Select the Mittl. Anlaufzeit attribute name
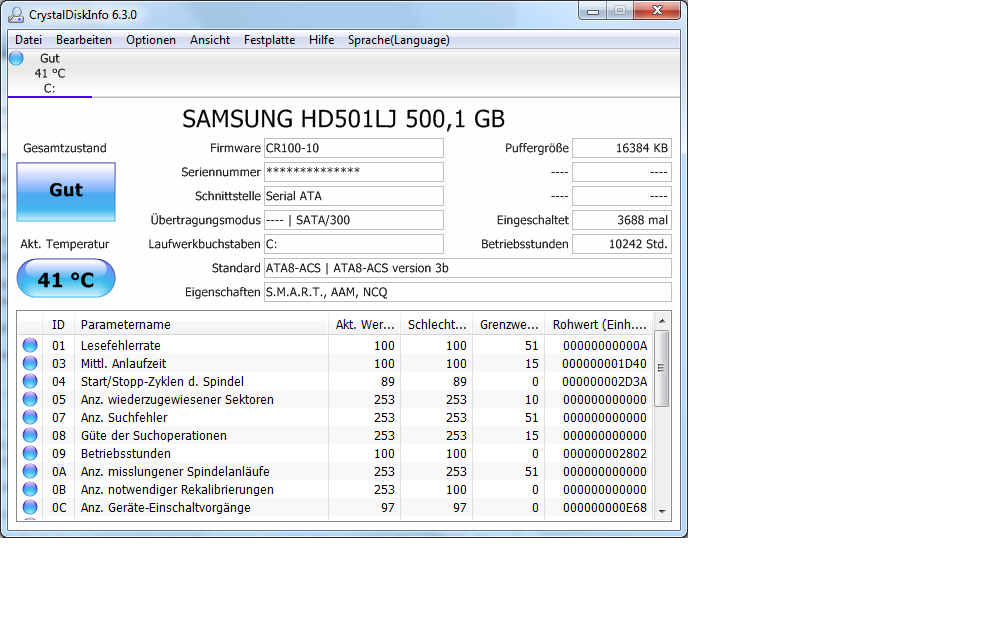The image size is (1008, 630). pyautogui.click(x=123, y=363)
